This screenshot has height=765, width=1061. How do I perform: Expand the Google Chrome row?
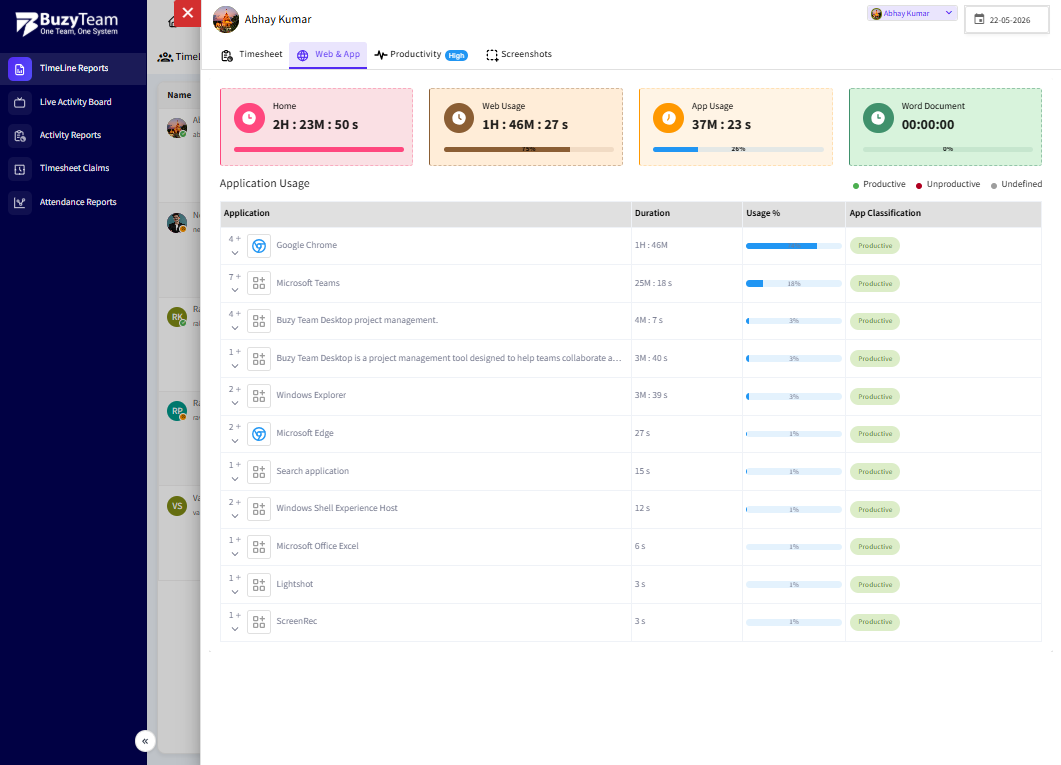235,253
